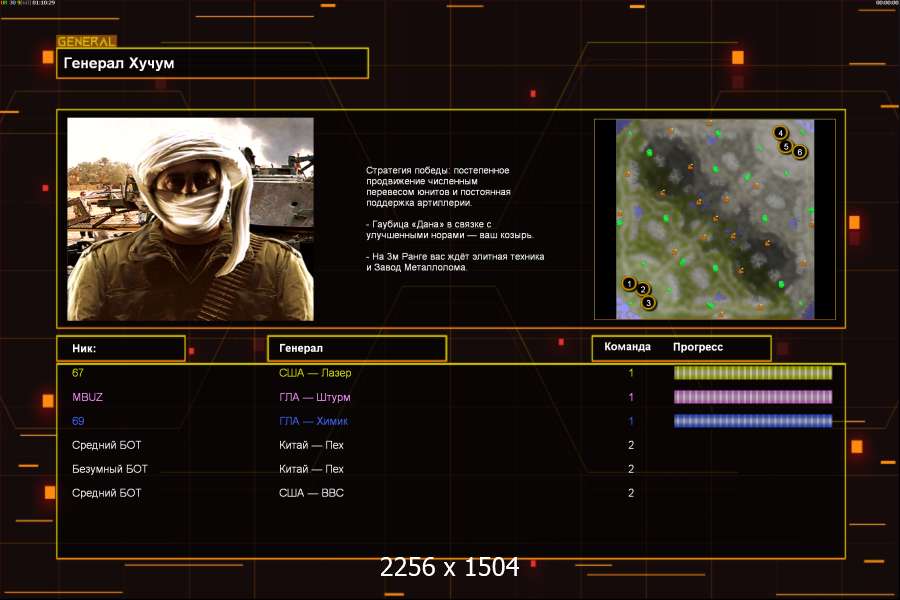900x600 pixels.
Task: Click 'США — Лазер' general entry
Action: point(315,373)
